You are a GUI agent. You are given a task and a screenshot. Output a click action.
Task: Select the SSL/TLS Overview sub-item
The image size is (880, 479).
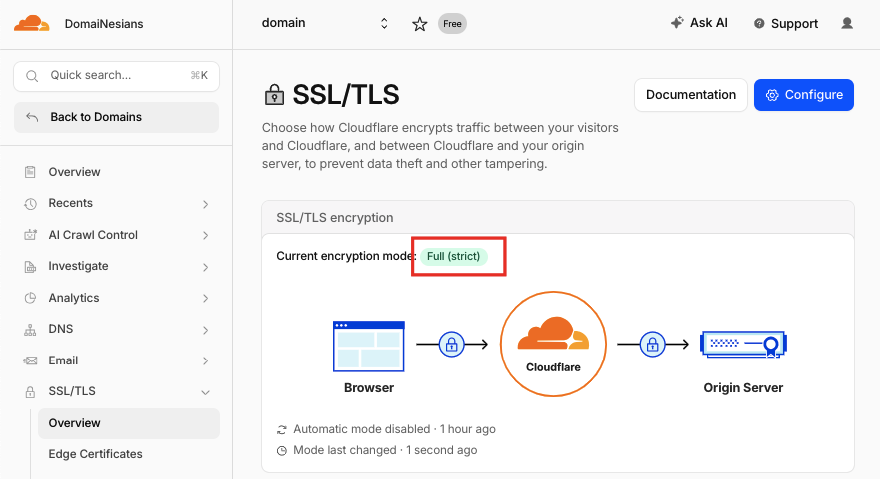point(129,423)
